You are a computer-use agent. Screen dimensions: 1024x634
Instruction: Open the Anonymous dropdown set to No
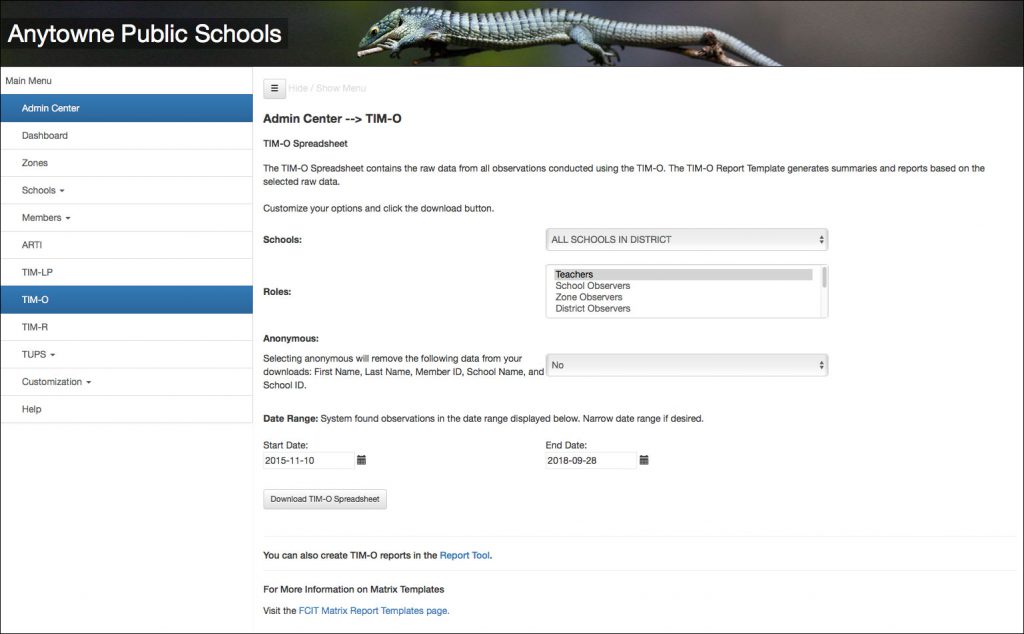687,365
